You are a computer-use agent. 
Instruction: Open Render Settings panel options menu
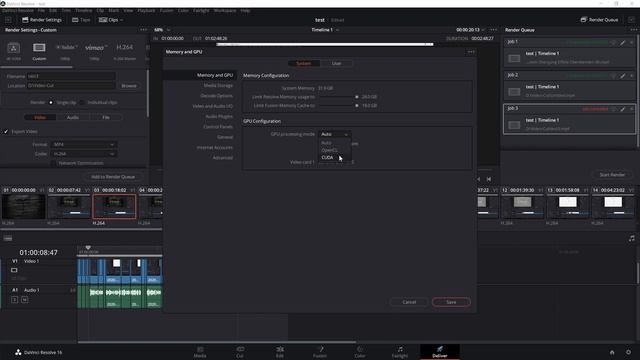point(143,30)
